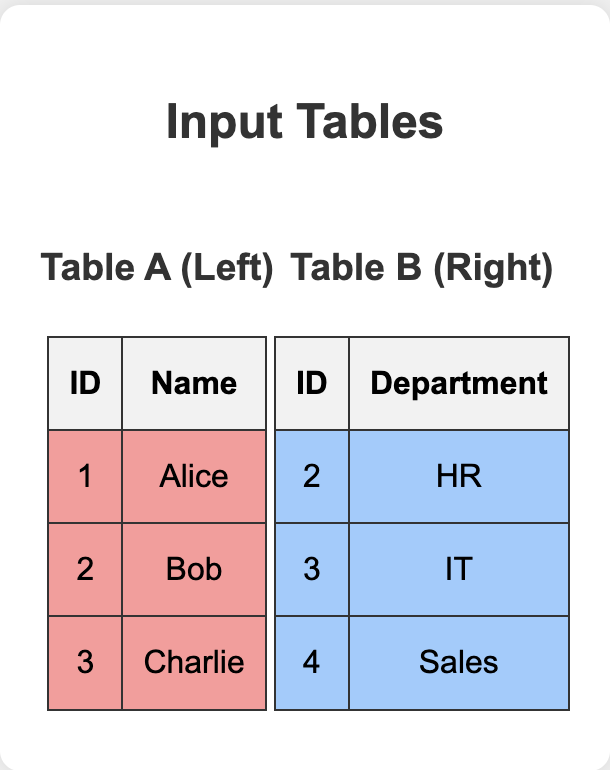Click the Sales department cell
The width and height of the screenshot is (610, 770).
[459, 662]
